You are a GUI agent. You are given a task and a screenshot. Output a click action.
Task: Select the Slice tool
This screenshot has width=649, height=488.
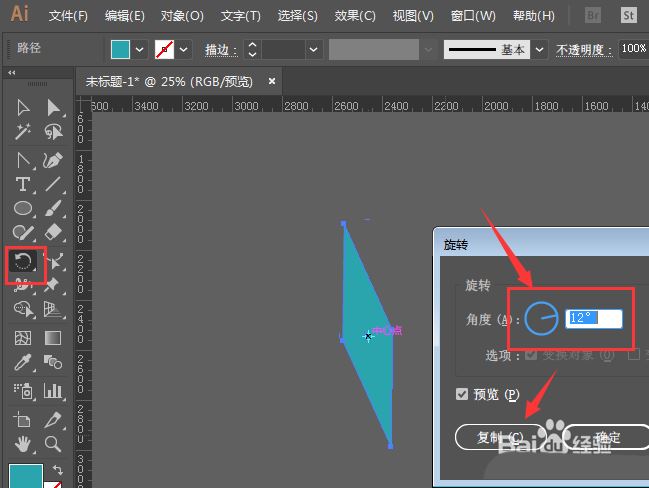coord(53,419)
